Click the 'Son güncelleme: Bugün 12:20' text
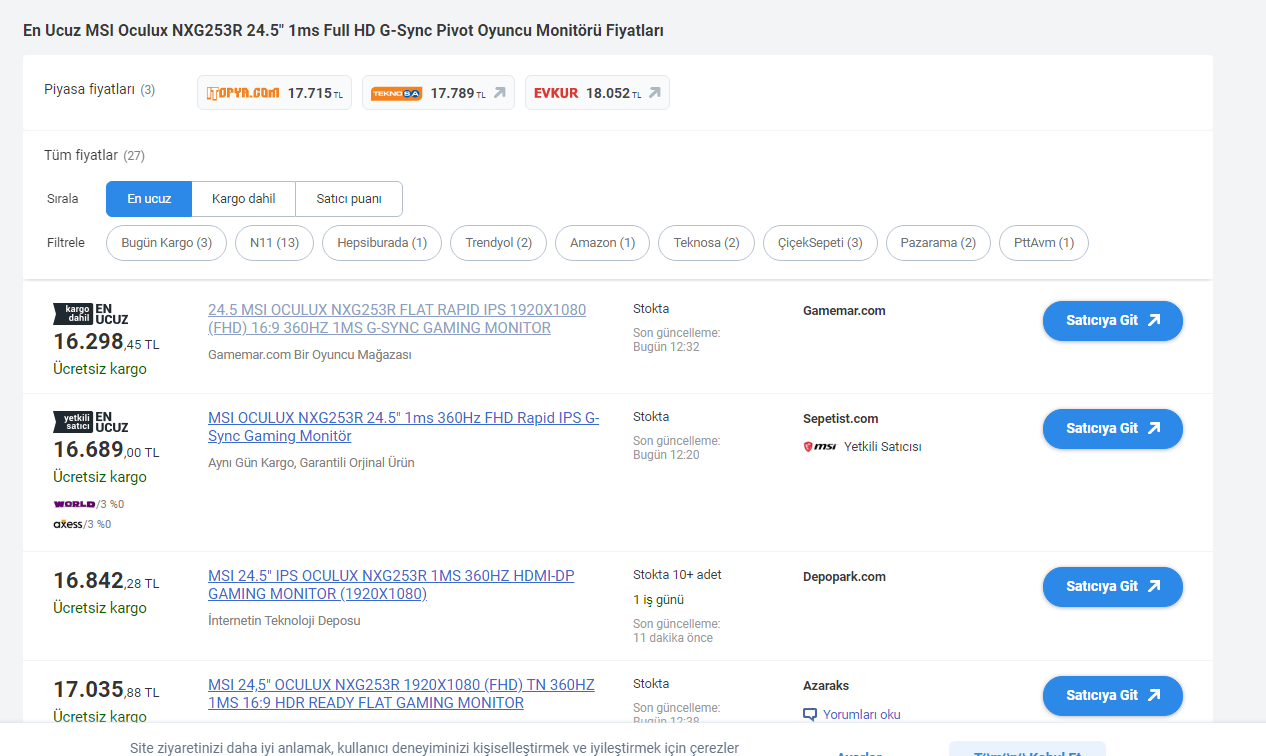The height and width of the screenshot is (756, 1266). coord(676,448)
